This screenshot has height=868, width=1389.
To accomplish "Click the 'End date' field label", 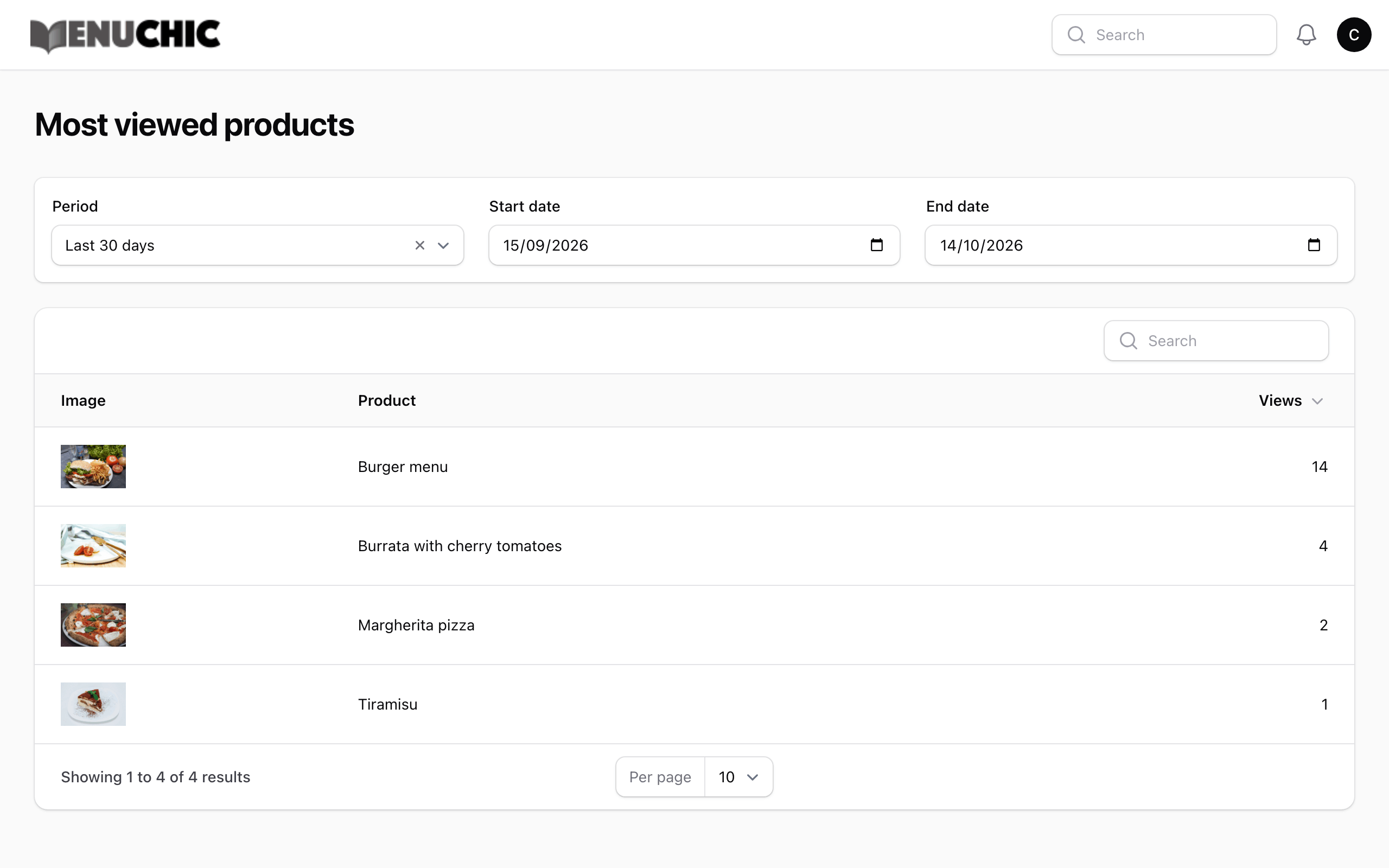I will (957, 206).
